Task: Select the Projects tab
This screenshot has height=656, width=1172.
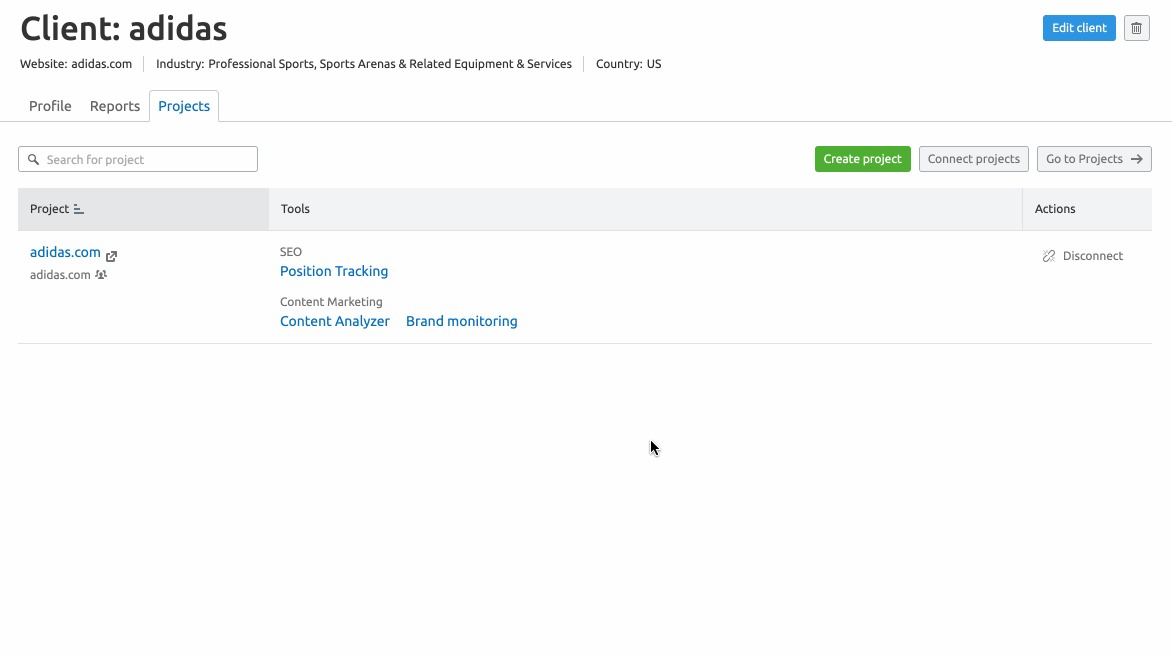Action: [x=184, y=106]
